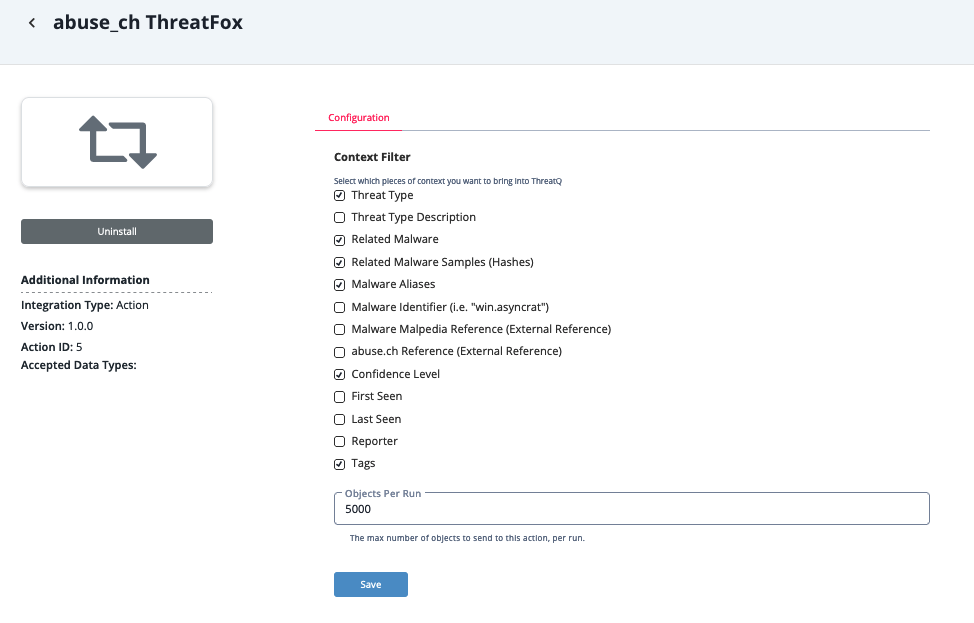This screenshot has height=623, width=974.
Task: Click the 'Additional Information' heading
Action: coord(85,280)
